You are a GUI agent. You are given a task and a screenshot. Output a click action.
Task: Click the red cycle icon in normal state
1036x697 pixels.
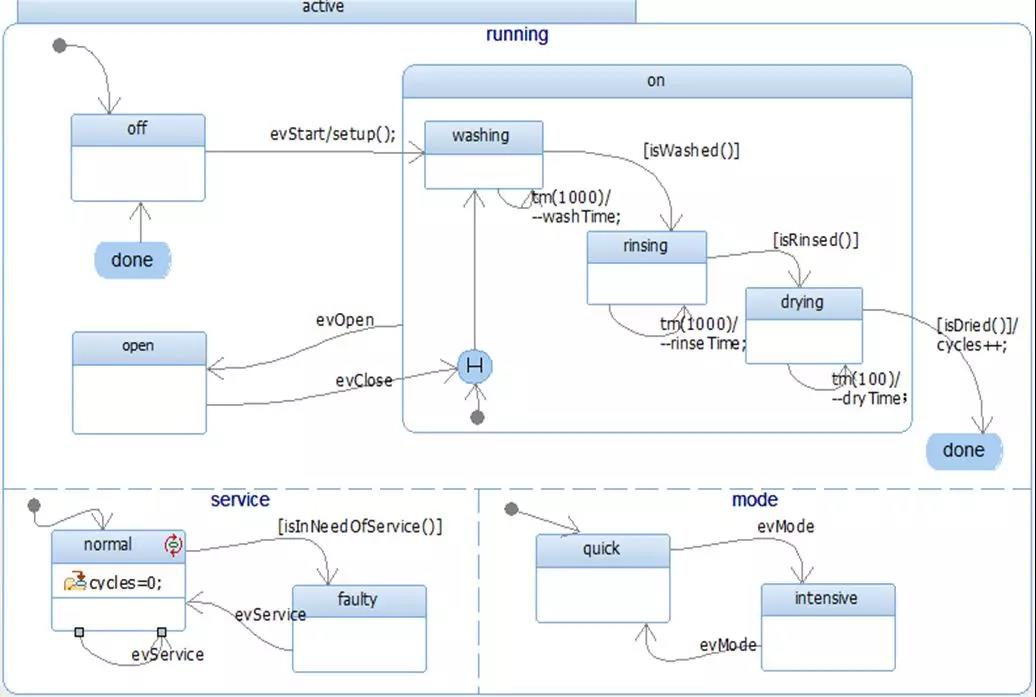(x=174, y=545)
